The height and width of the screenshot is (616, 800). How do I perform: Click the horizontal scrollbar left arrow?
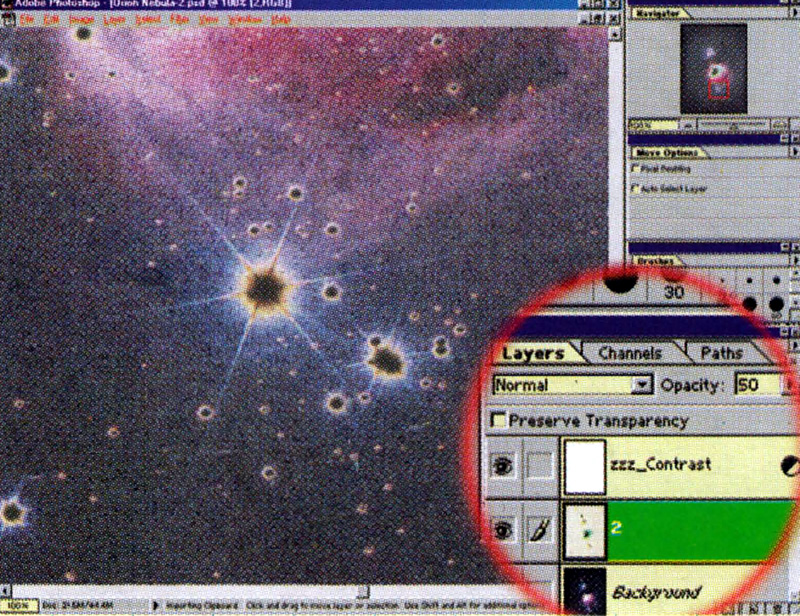[6, 592]
